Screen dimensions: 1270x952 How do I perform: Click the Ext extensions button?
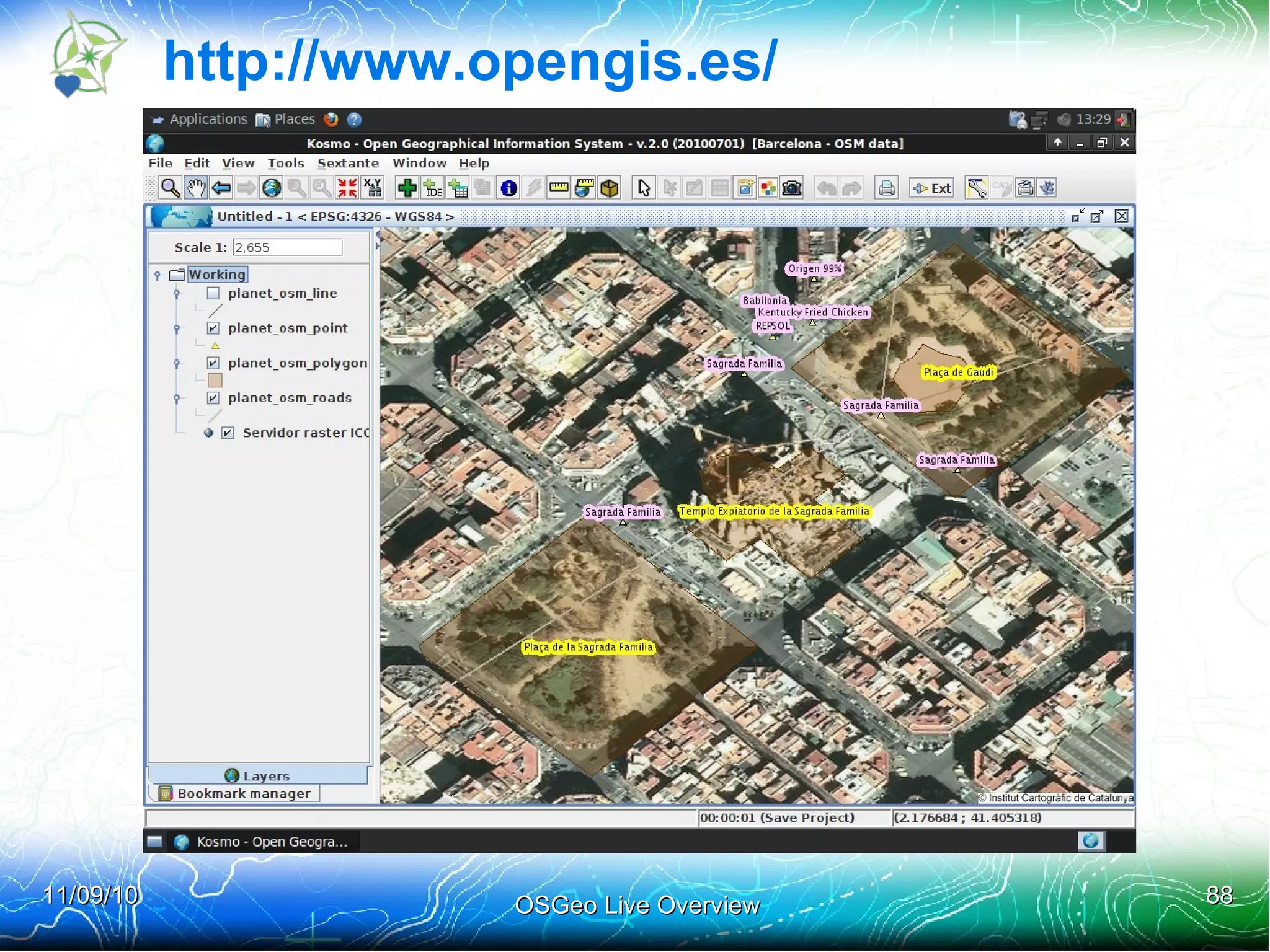tap(931, 188)
